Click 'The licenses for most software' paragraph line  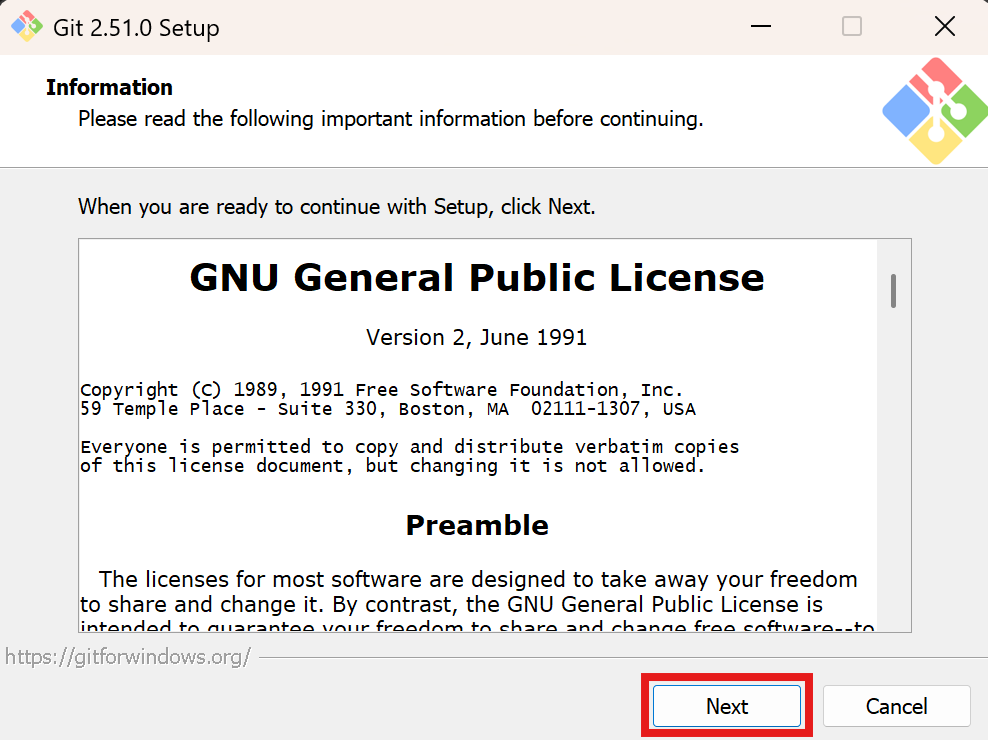[478, 579]
